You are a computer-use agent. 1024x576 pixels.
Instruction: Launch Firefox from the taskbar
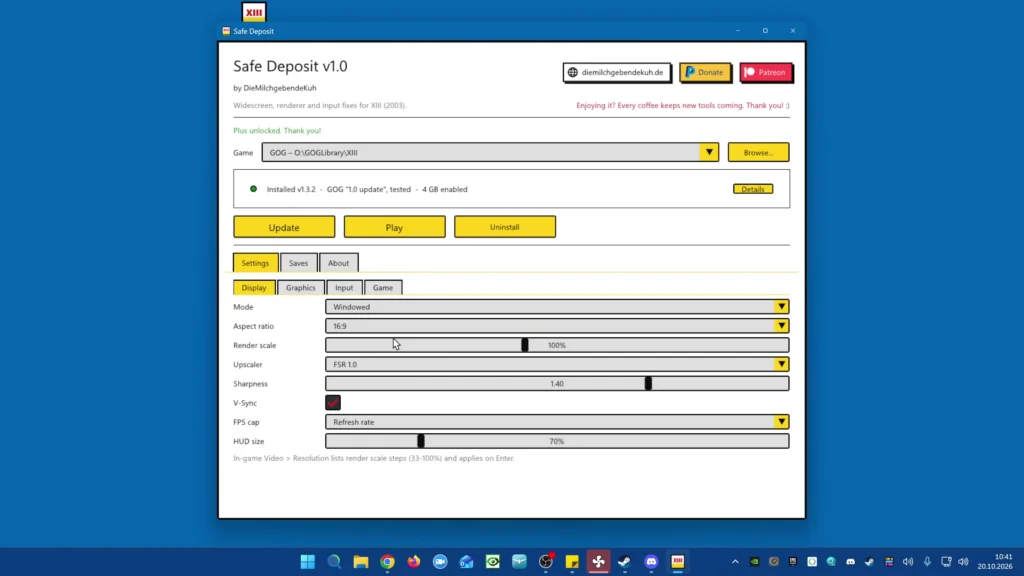coord(413,562)
